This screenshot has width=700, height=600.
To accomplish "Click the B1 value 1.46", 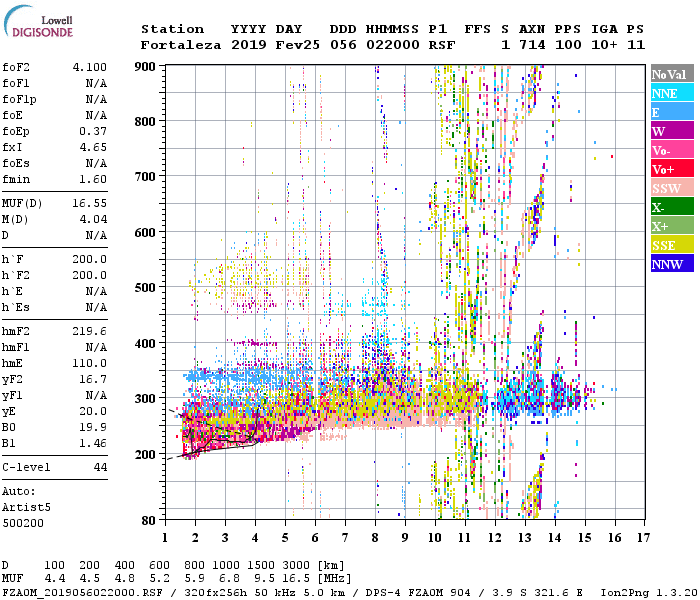I will tap(93, 443).
